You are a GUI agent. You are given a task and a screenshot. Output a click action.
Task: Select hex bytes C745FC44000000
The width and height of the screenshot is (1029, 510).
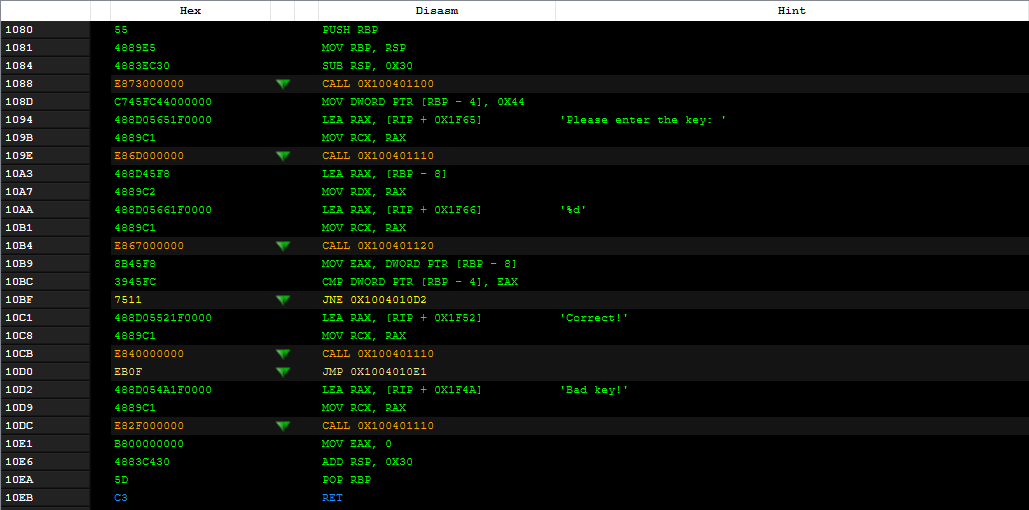point(163,102)
